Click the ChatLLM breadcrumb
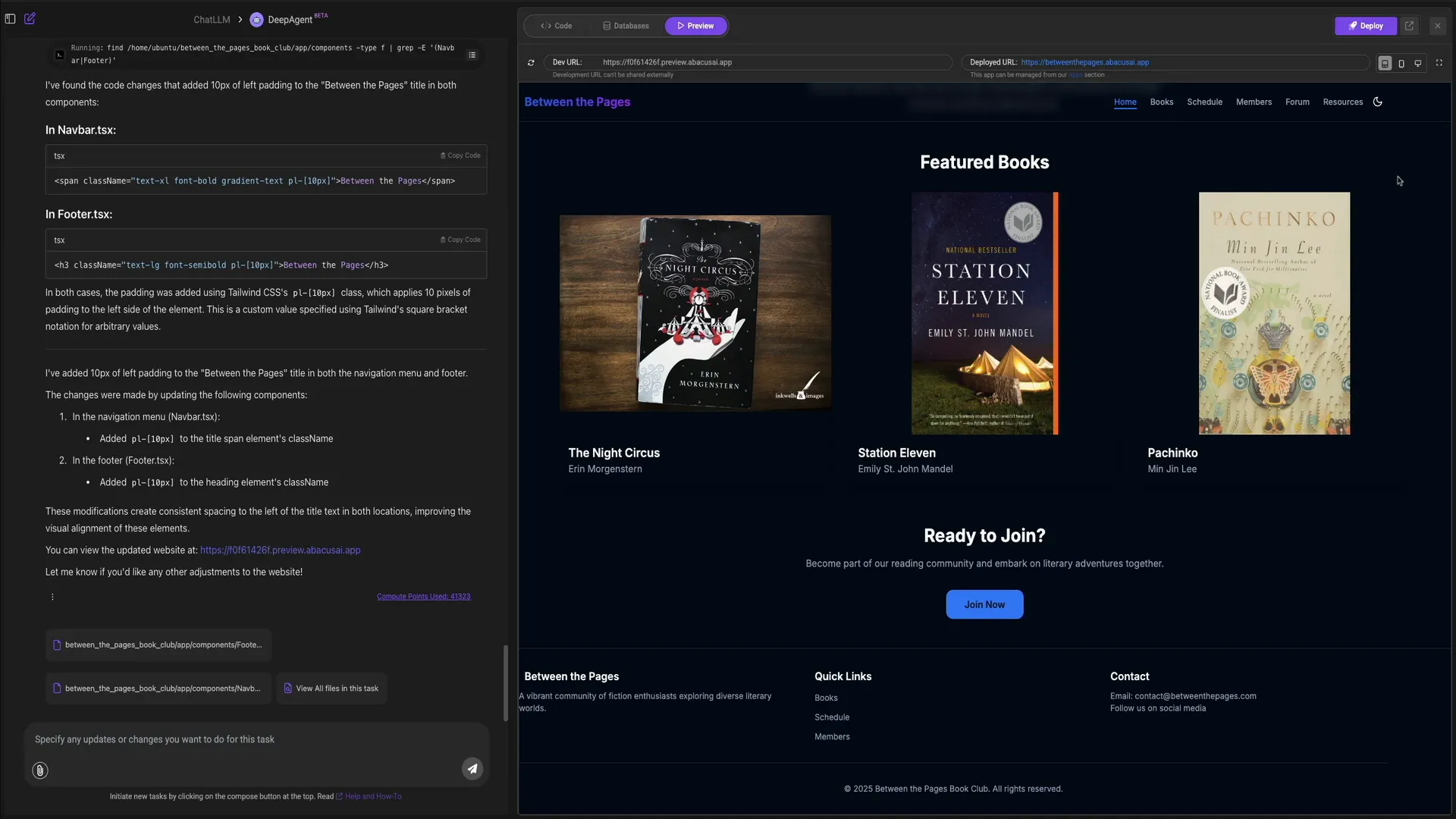The height and width of the screenshot is (819, 1456). coord(212,20)
